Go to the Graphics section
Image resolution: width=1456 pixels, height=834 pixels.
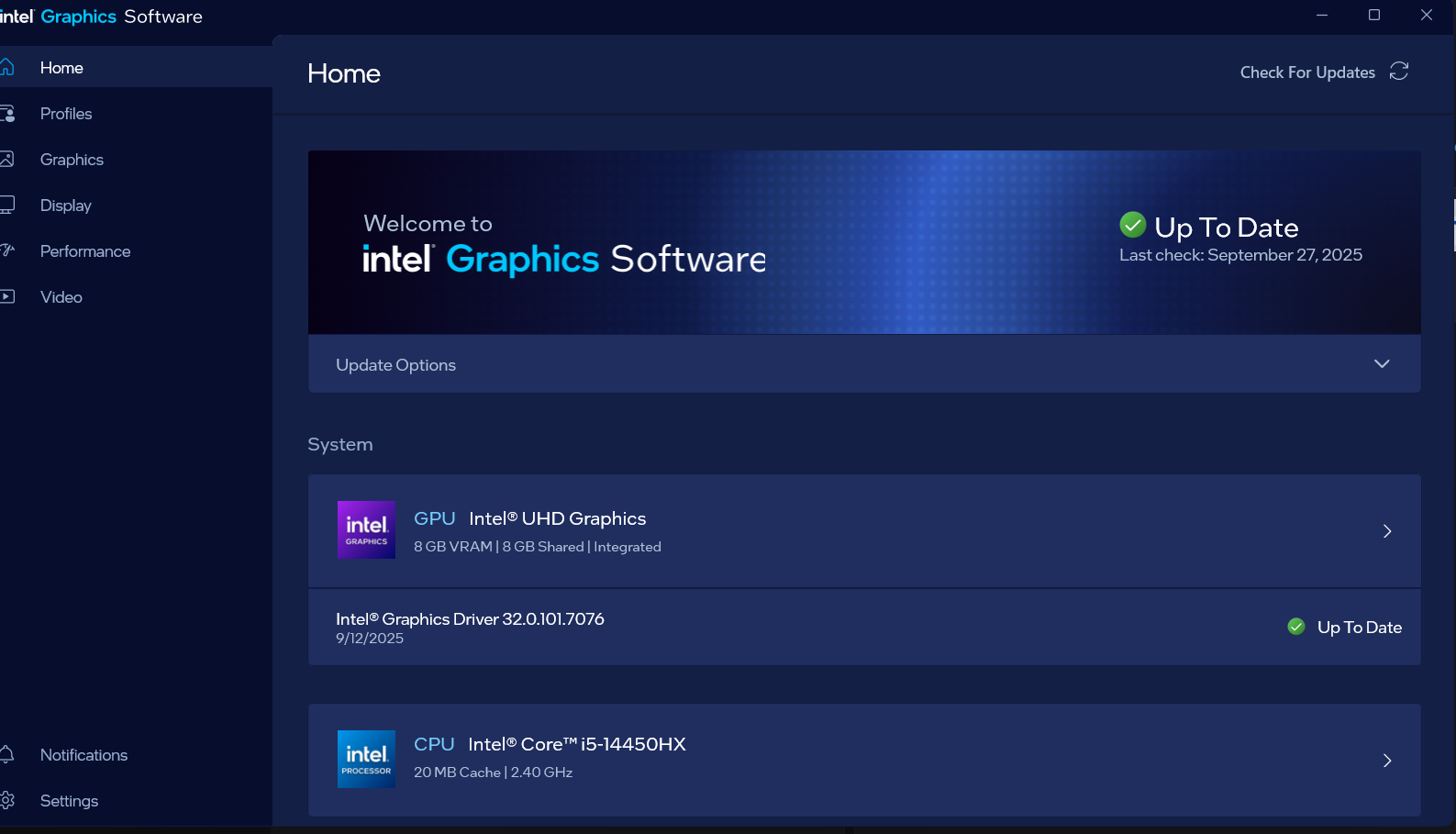point(136,159)
